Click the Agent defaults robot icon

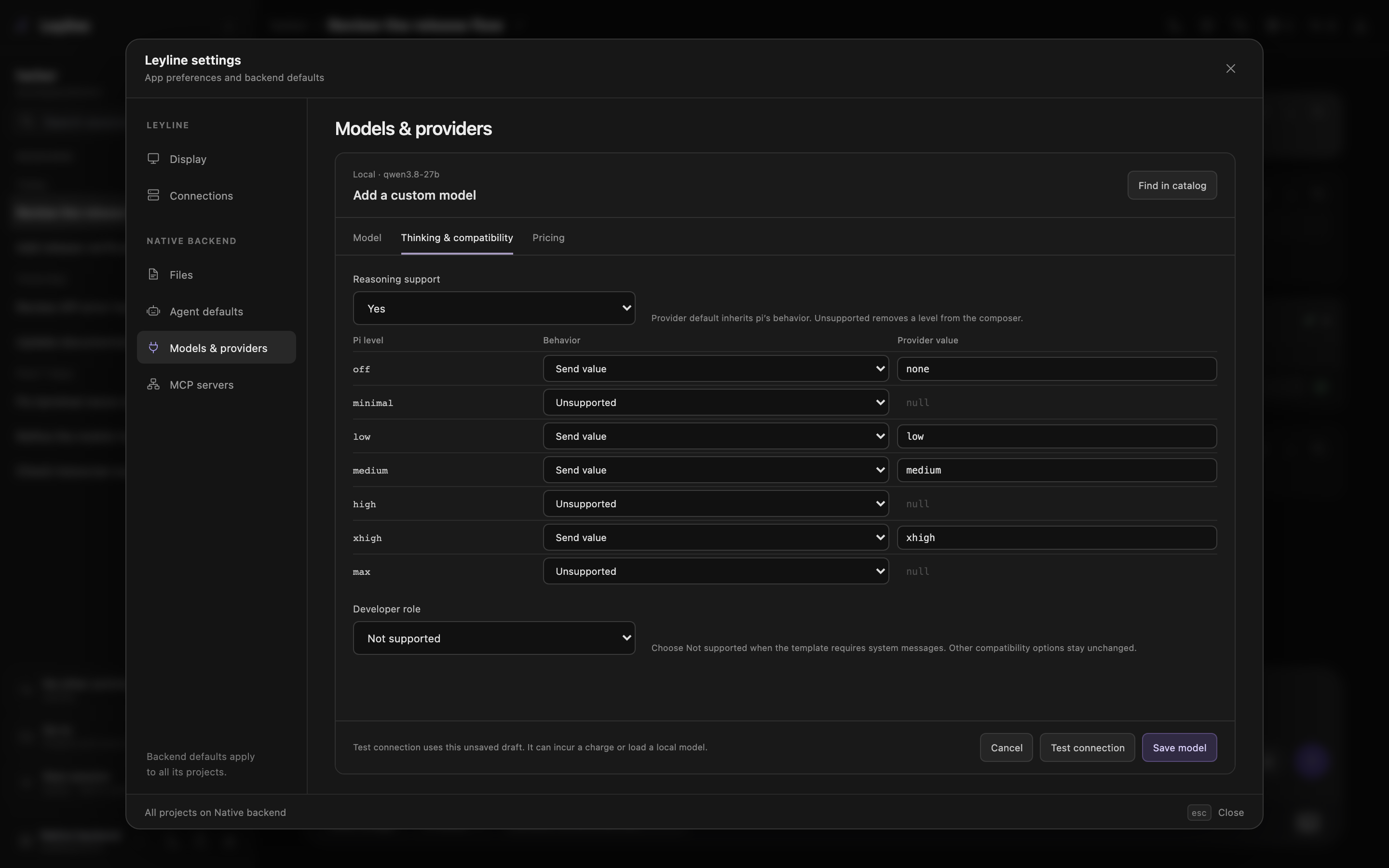153,311
